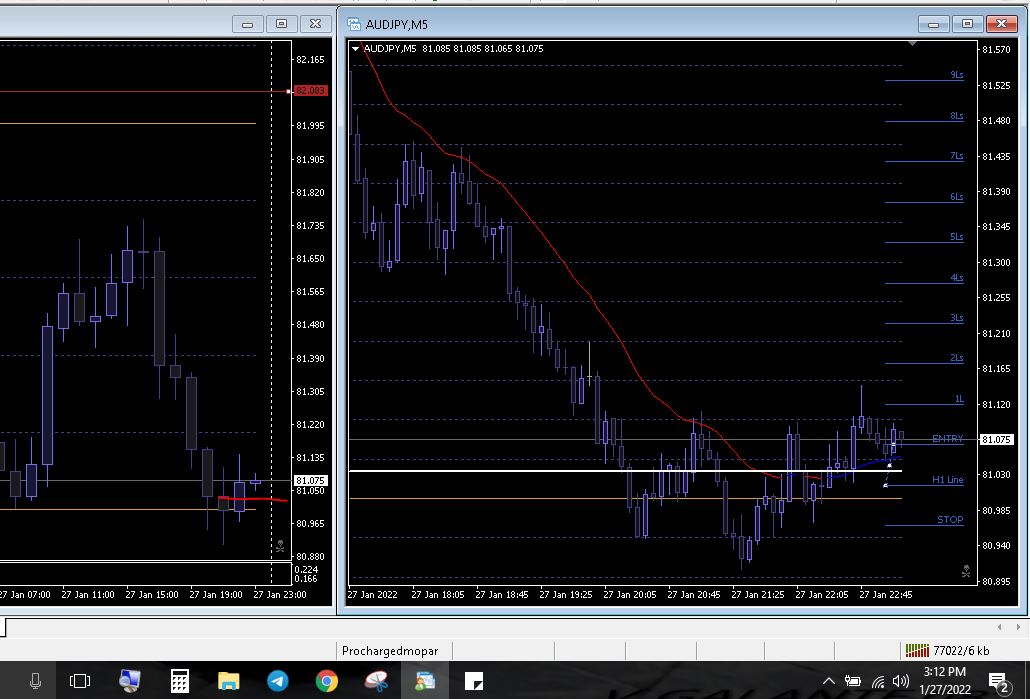This screenshot has width=1030, height=699.
Task: Click the skull icon in the left chart
Action: click(280, 547)
